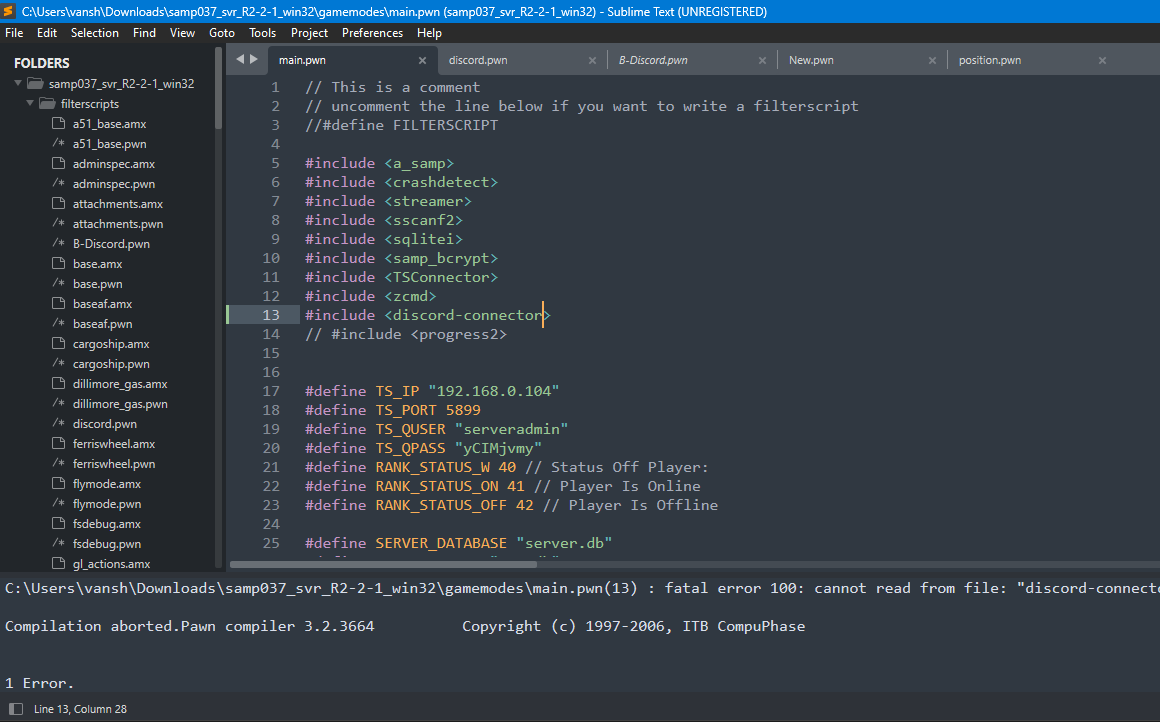The width and height of the screenshot is (1160, 722).
Task: Click the '// #include <progress2>' comment line
Action: (405, 334)
